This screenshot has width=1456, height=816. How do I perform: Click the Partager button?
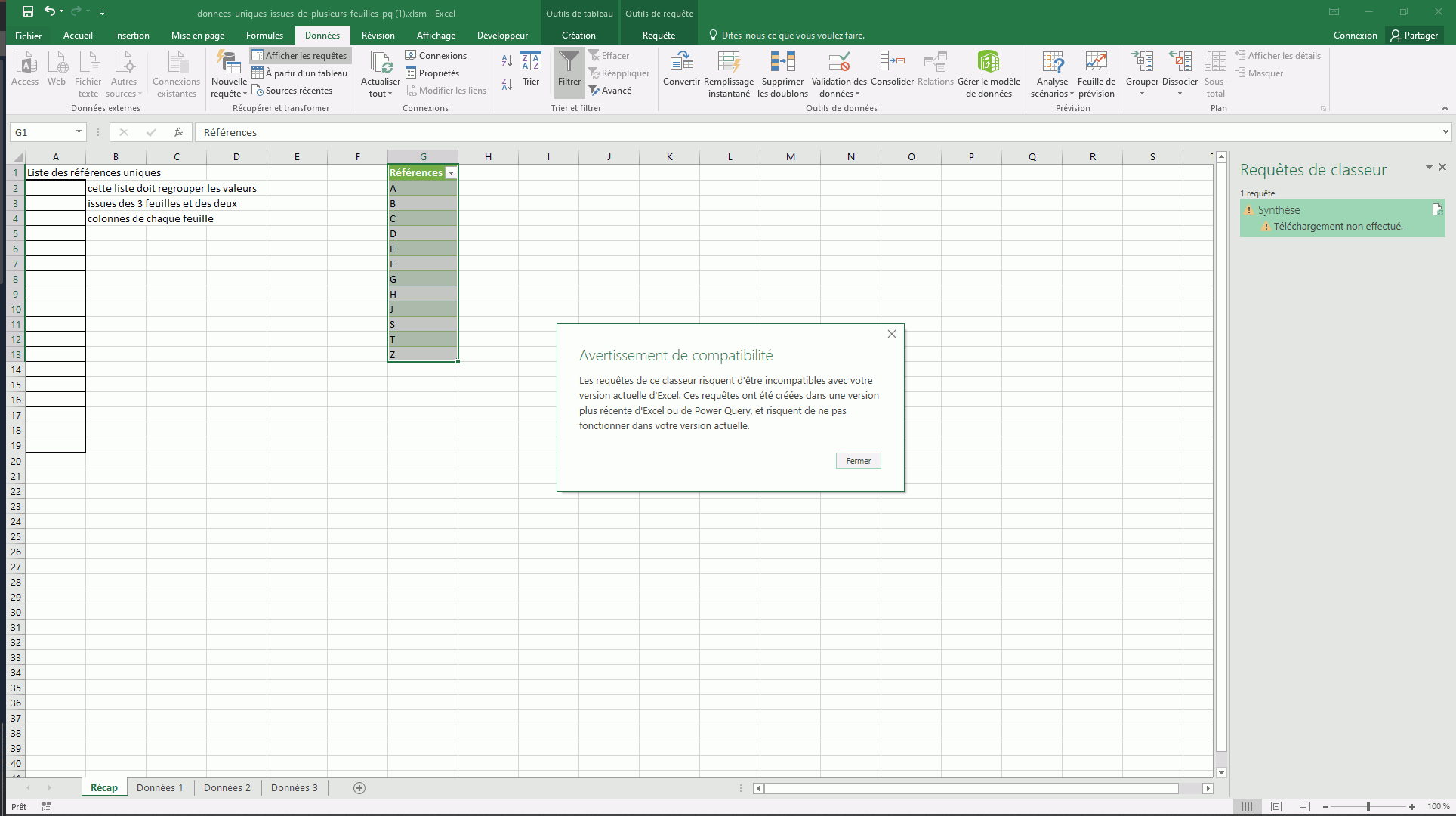[1414, 36]
